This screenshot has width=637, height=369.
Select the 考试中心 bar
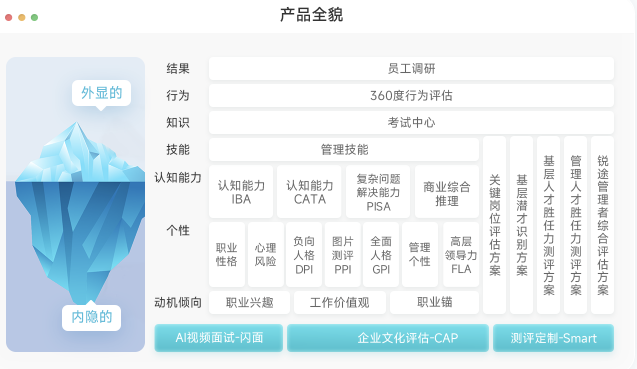coord(411,122)
